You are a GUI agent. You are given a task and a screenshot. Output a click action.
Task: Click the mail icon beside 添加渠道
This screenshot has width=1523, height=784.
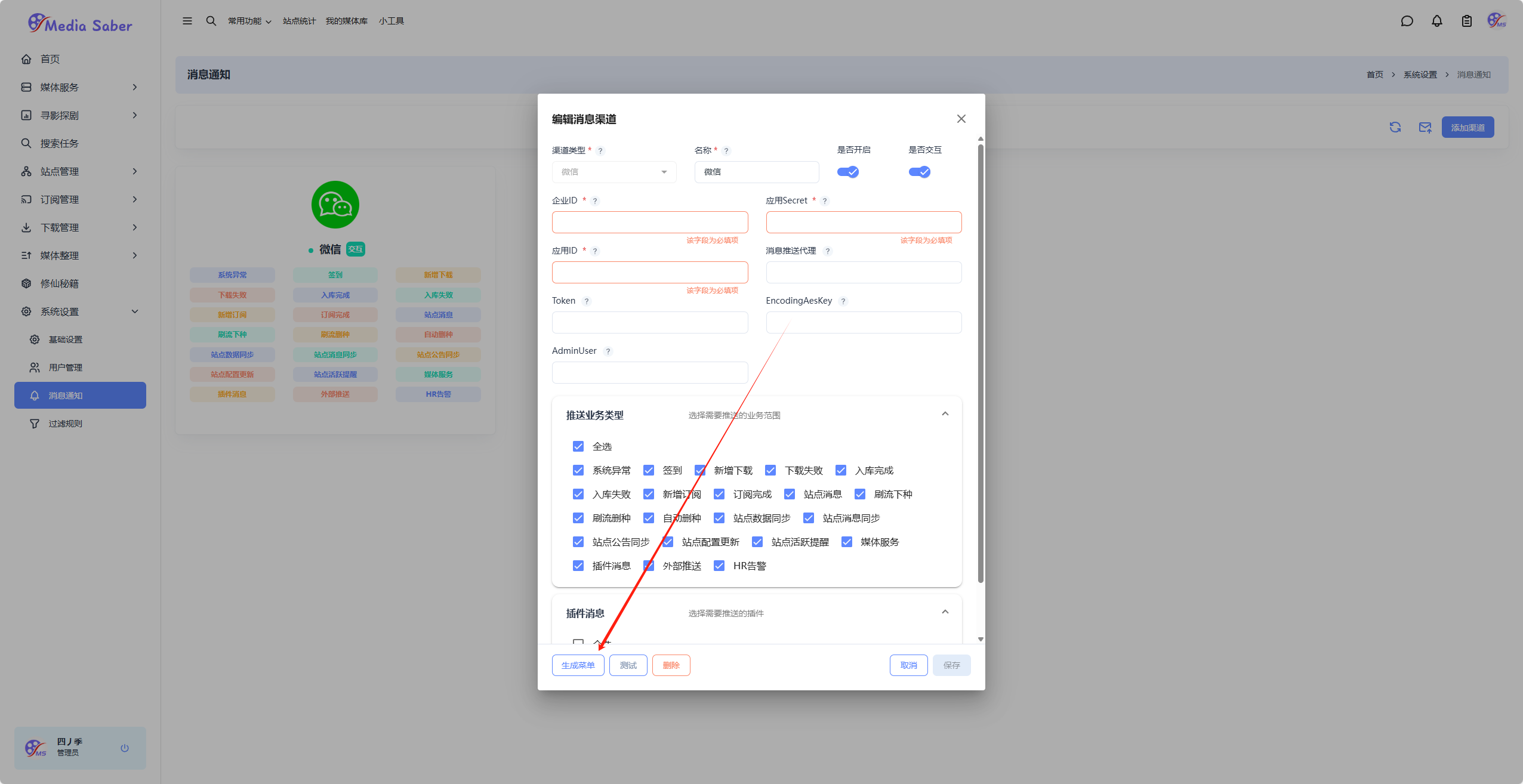[1425, 127]
